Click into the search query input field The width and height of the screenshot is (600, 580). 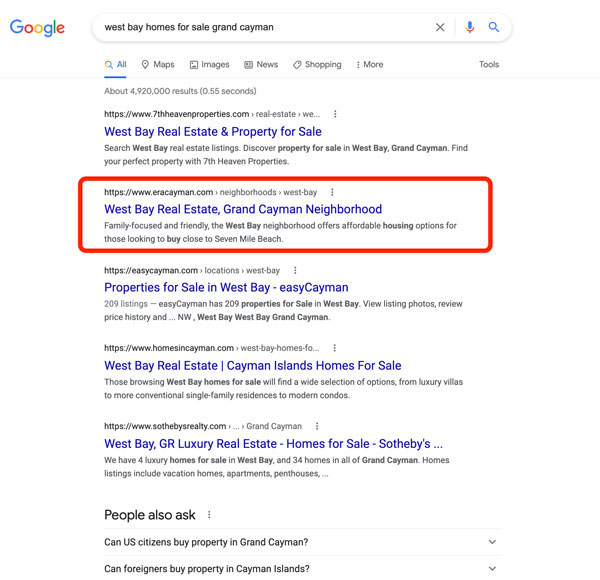pyautogui.click(x=264, y=27)
